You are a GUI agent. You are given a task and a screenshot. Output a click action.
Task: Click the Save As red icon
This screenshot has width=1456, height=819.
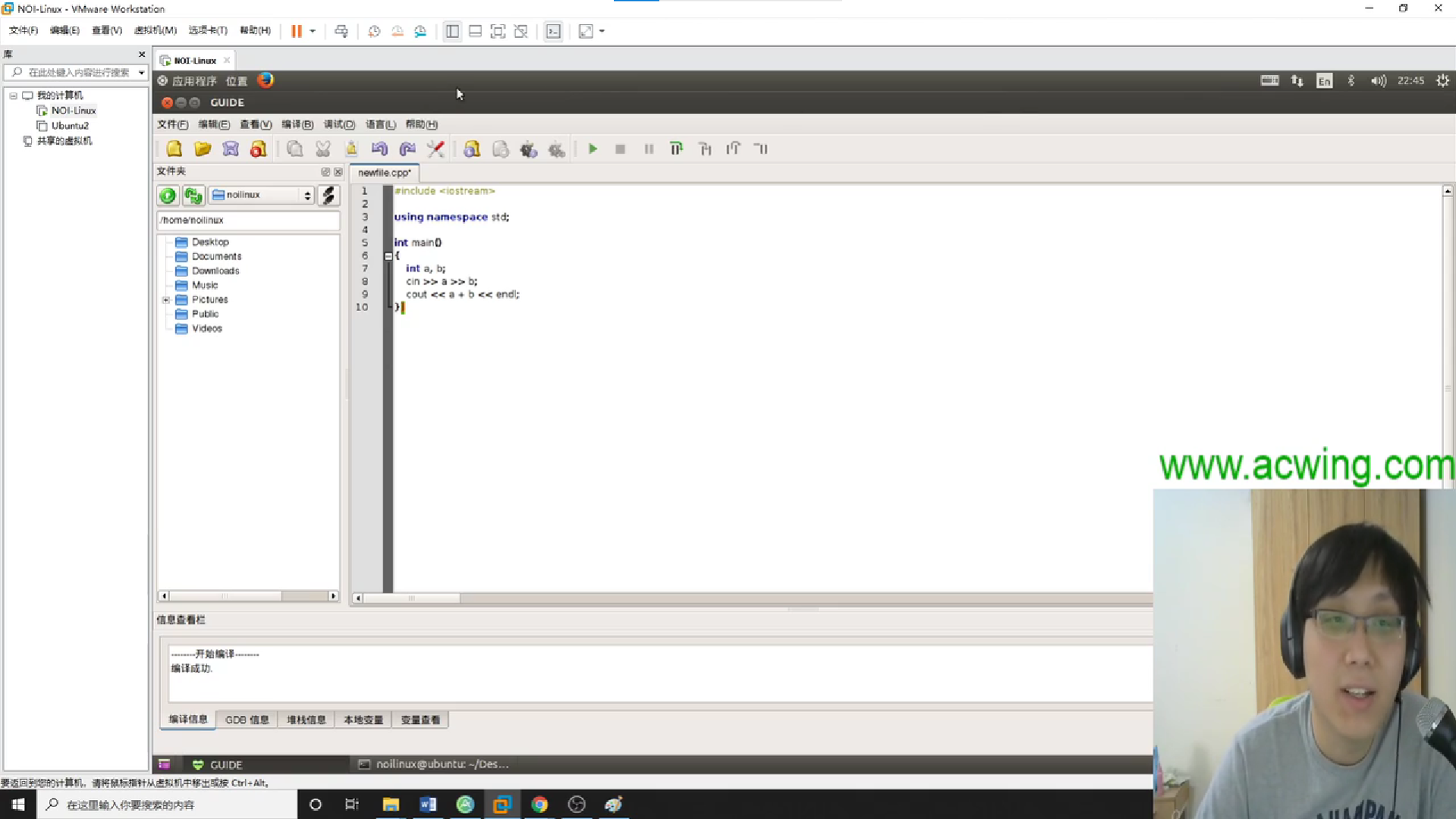[259, 149]
